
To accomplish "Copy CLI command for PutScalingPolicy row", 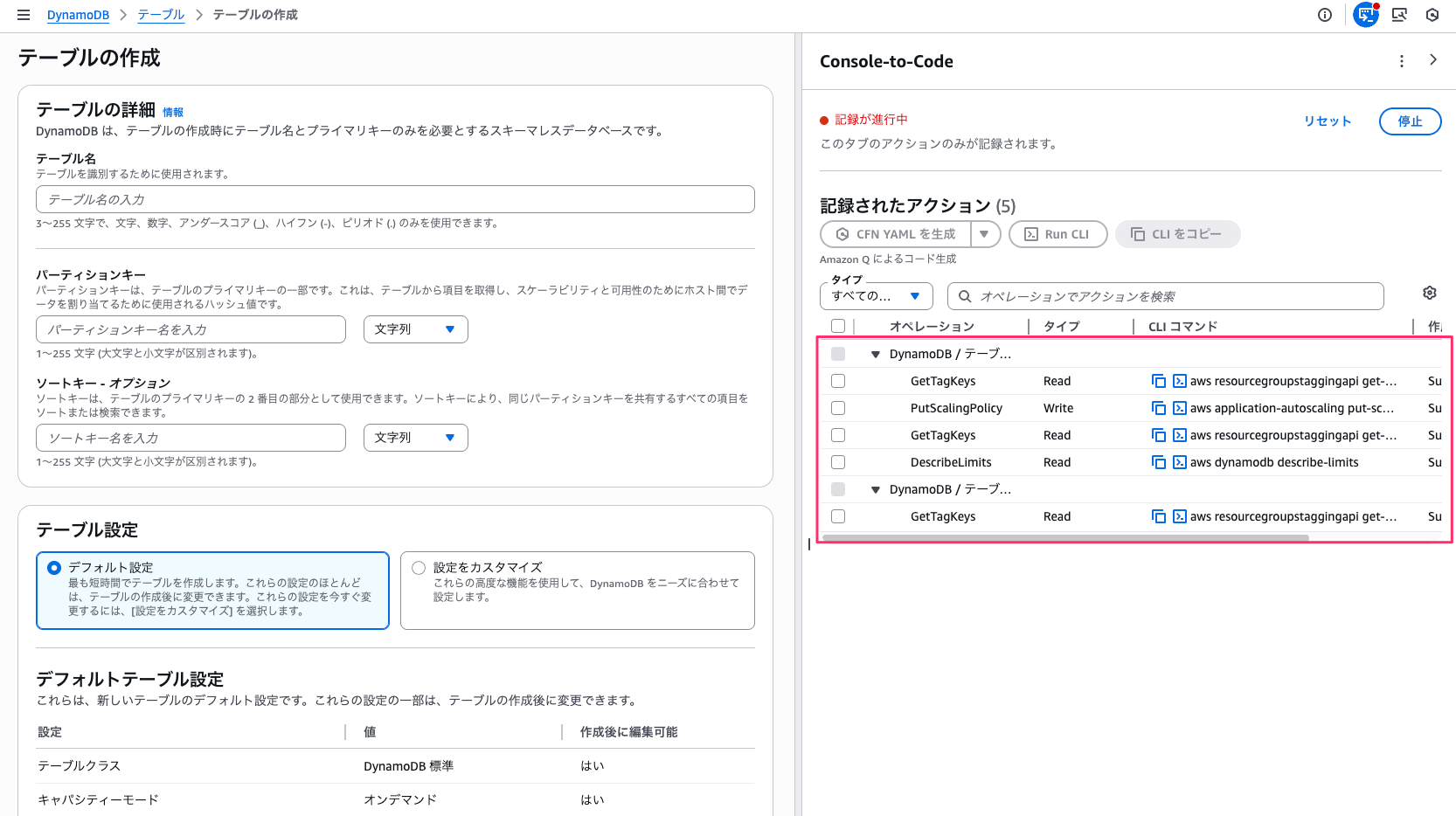I will (x=1159, y=408).
